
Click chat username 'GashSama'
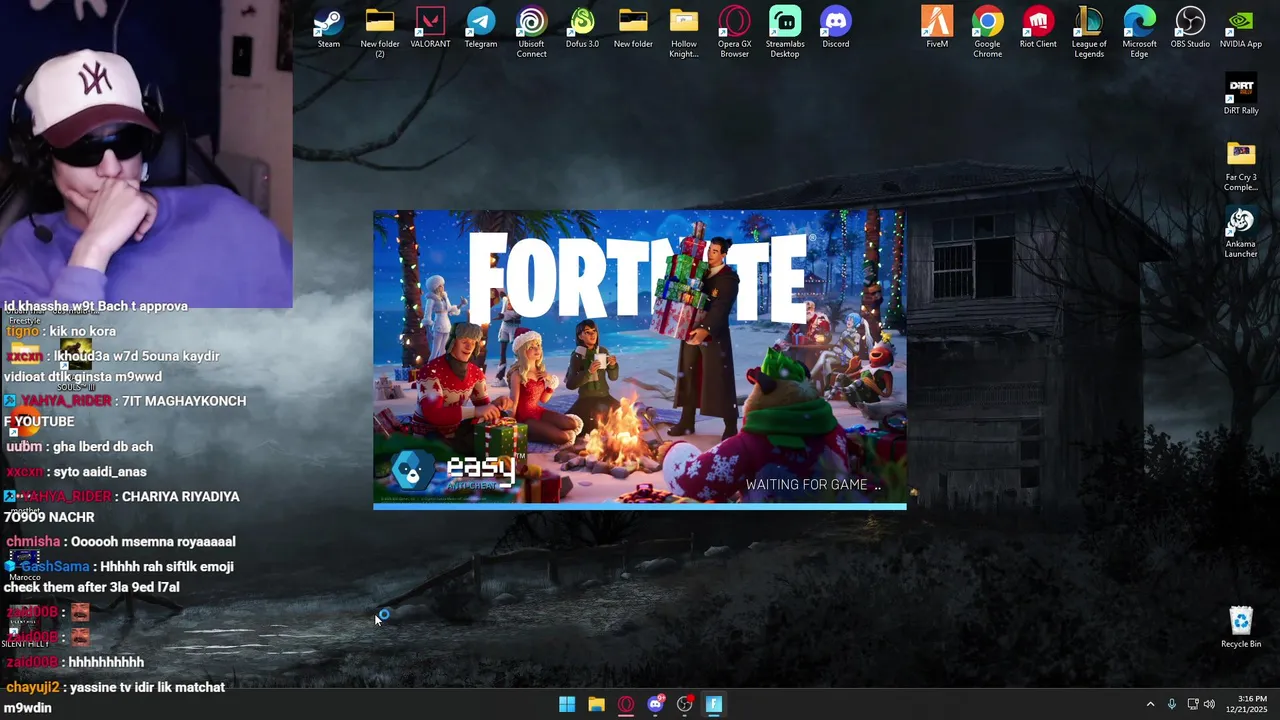pyautogui.click(x=55, y=566)
